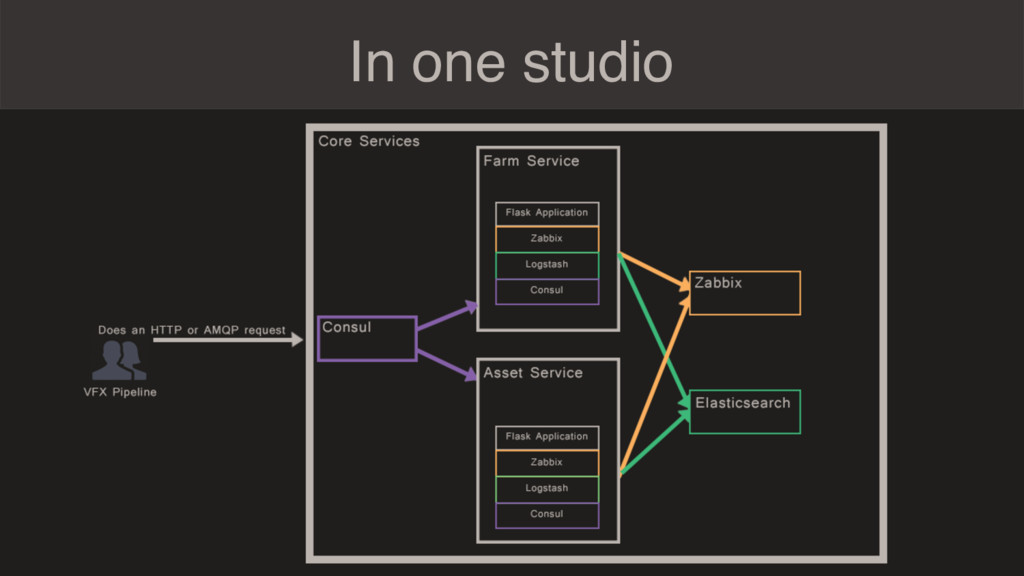Click the 'Core Services' label
Screen dimensions: 1024x576
coord(369,141)
